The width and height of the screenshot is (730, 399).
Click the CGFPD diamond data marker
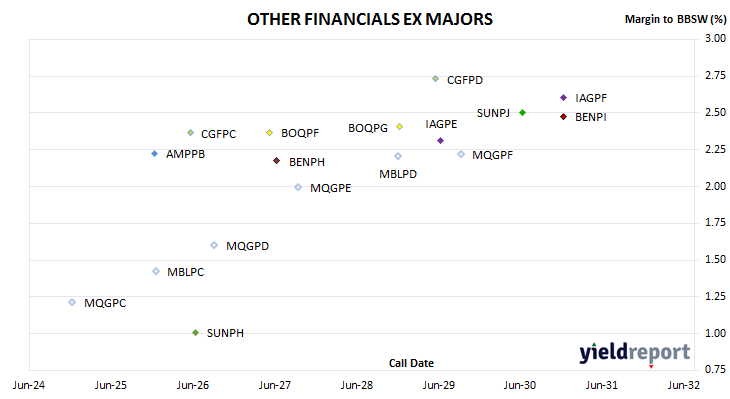(435, 79)
